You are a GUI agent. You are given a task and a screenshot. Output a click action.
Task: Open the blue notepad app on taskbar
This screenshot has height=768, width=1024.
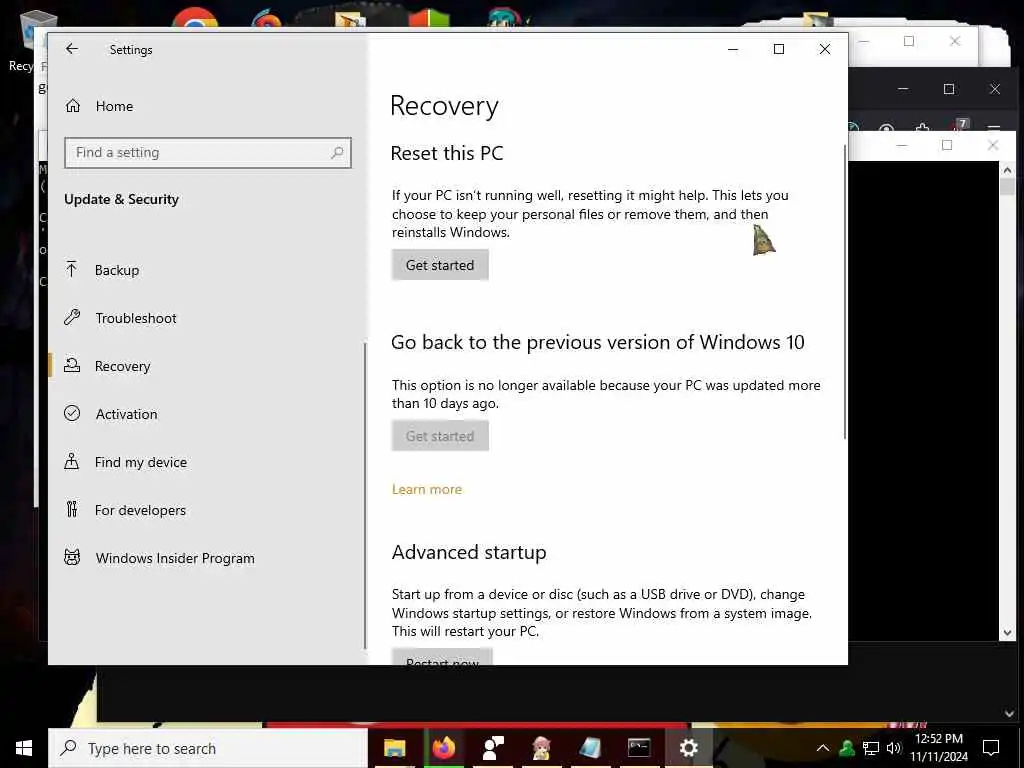pyautogui.click(x=590, y=748)
